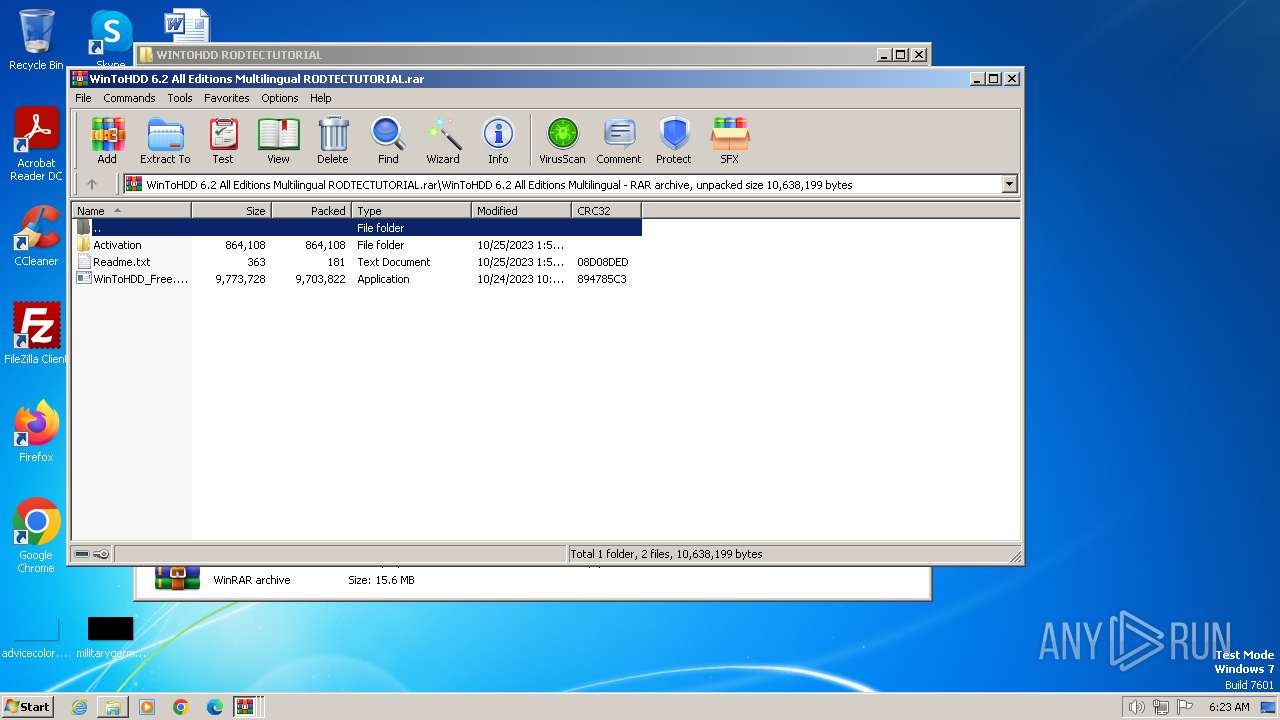Expand the archive path dropdown

(1009, 184)
